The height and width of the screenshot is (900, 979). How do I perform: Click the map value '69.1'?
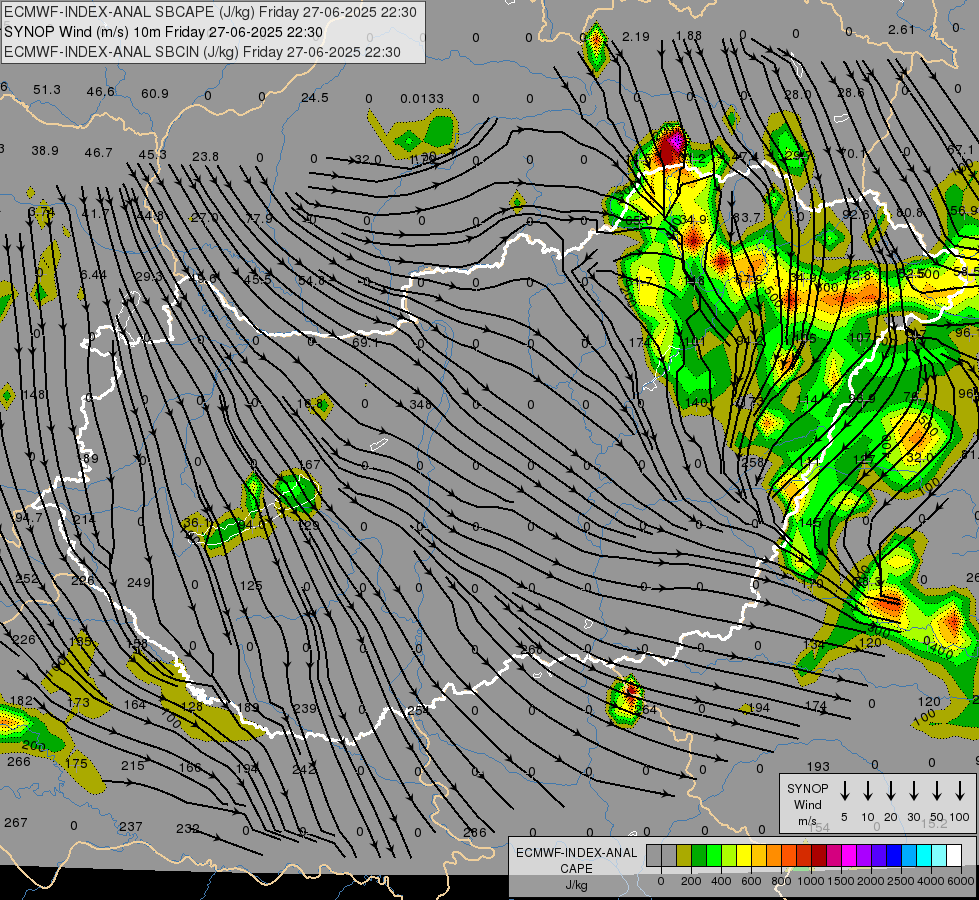click(365, 342)
